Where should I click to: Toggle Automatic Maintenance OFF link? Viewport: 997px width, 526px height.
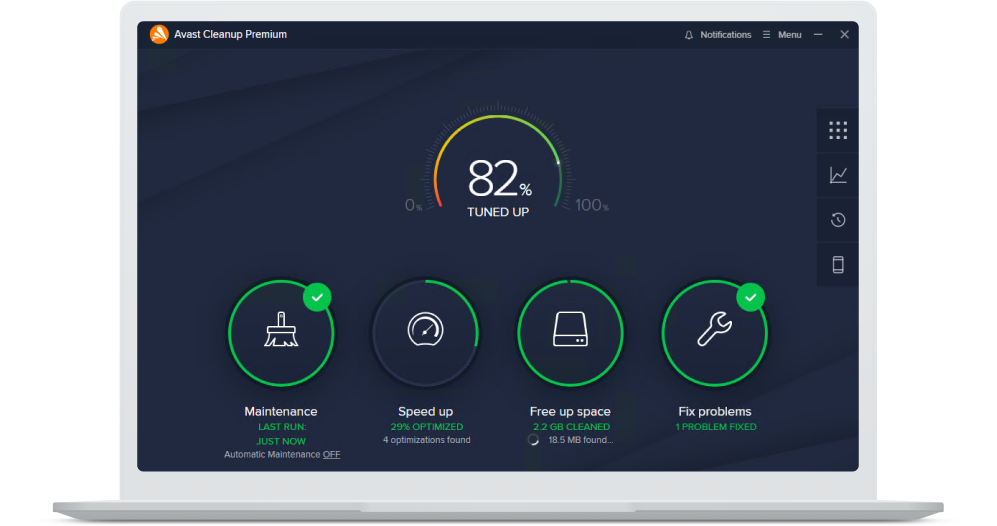tap(331, 454)
